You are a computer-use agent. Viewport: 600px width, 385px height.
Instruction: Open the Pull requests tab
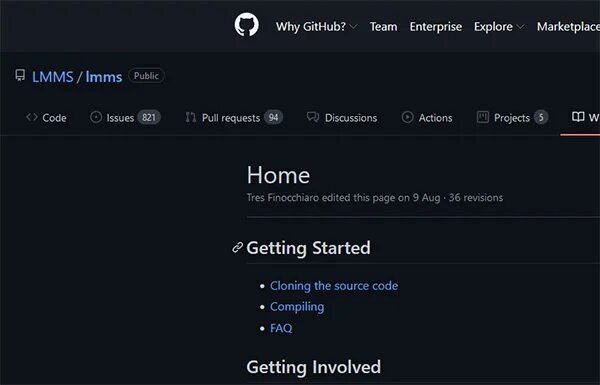(x=234, y=117)
